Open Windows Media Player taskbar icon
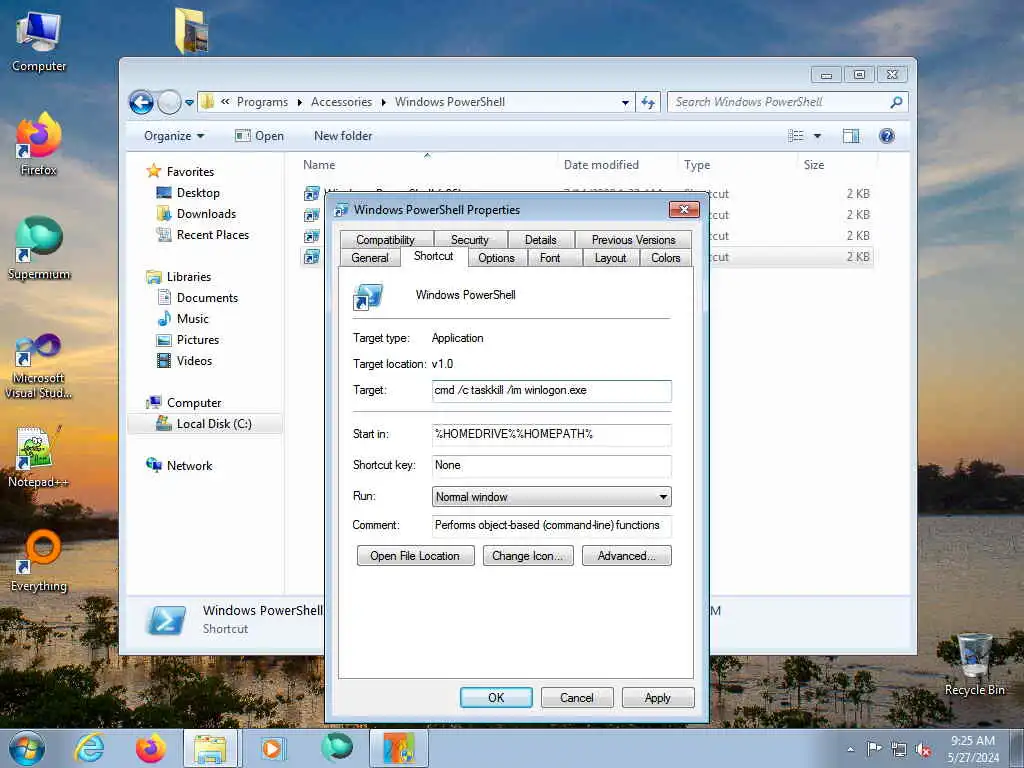 [x=273, y=748]
